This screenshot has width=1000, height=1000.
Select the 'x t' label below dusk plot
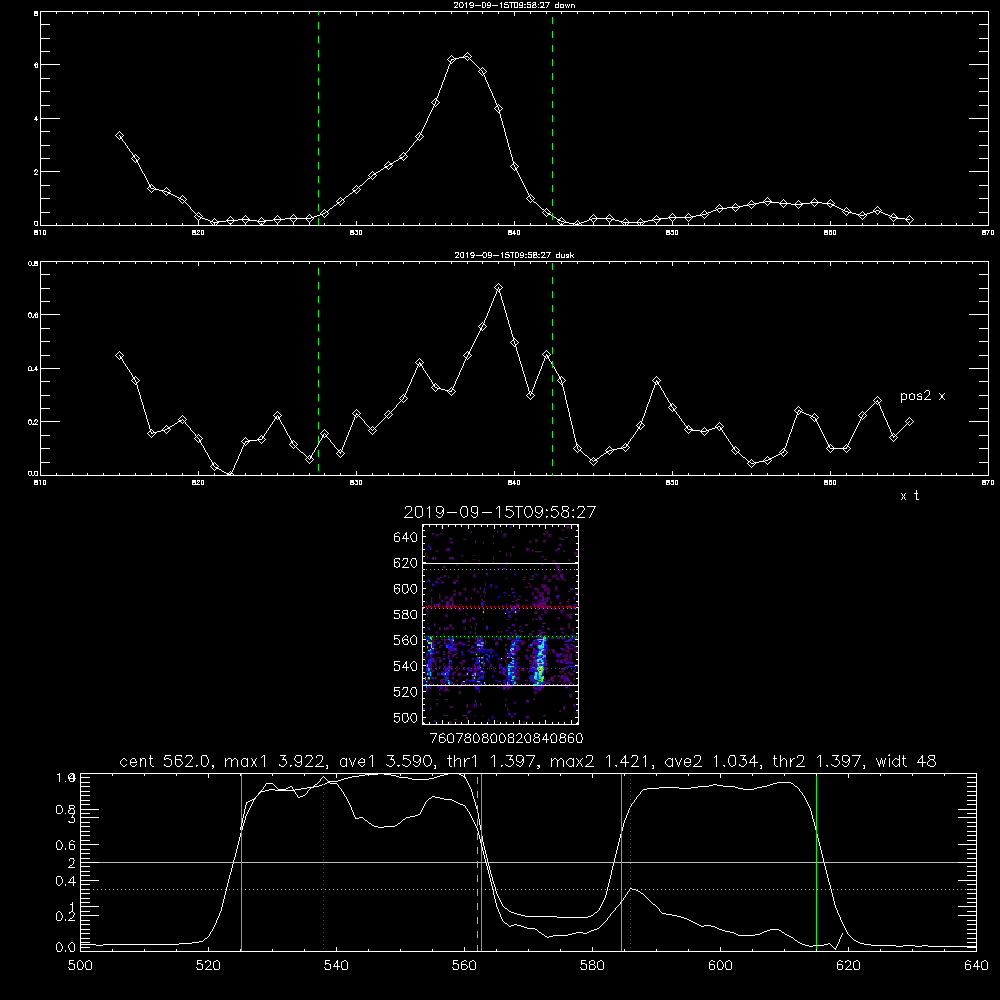[909, 496]
